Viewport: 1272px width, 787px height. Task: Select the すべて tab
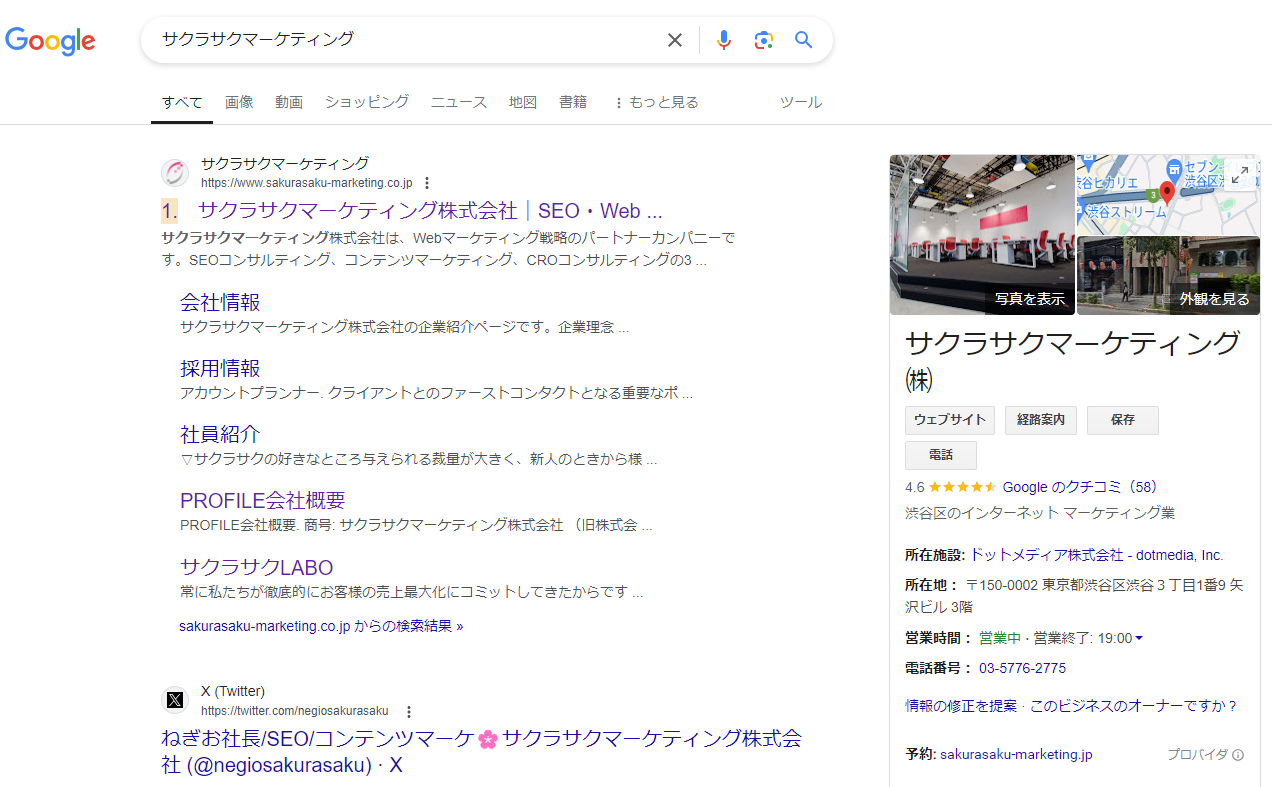pos(182,102)
